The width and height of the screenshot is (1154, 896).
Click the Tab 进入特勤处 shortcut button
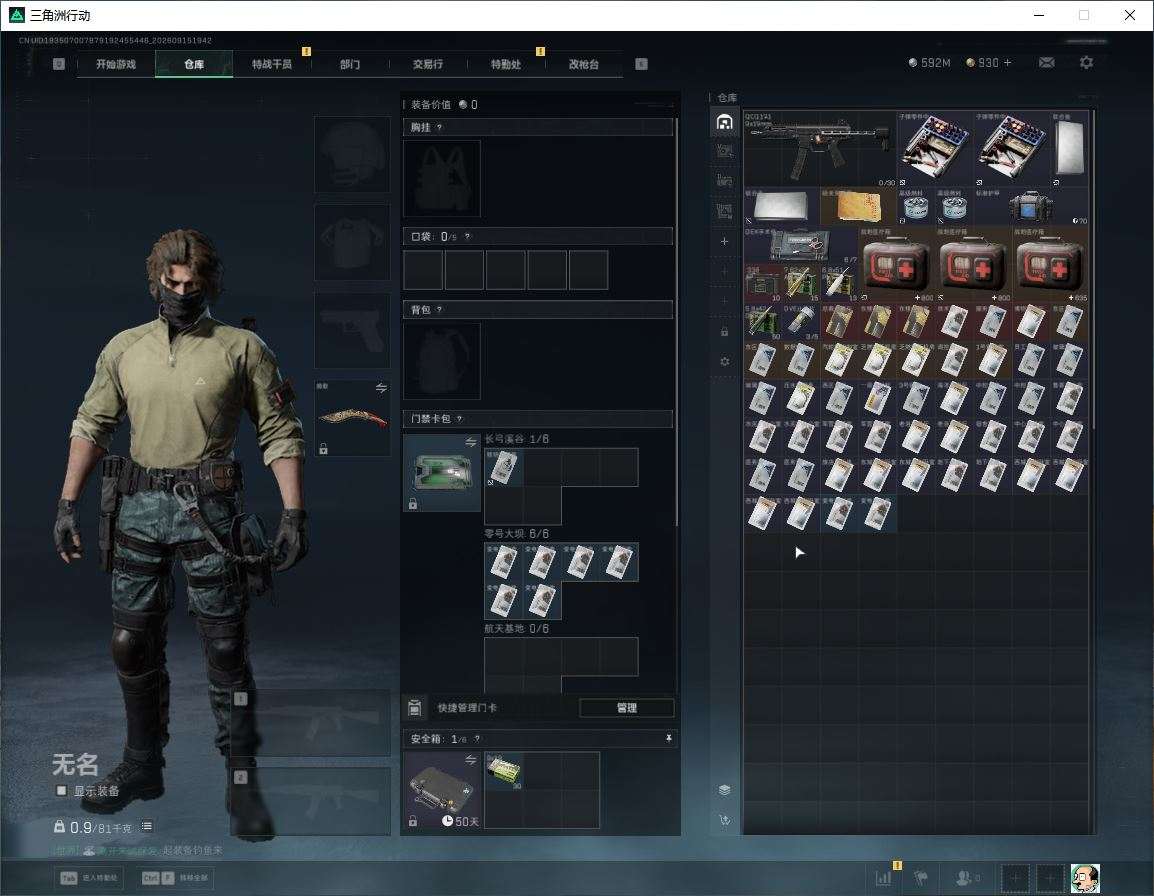89,878
